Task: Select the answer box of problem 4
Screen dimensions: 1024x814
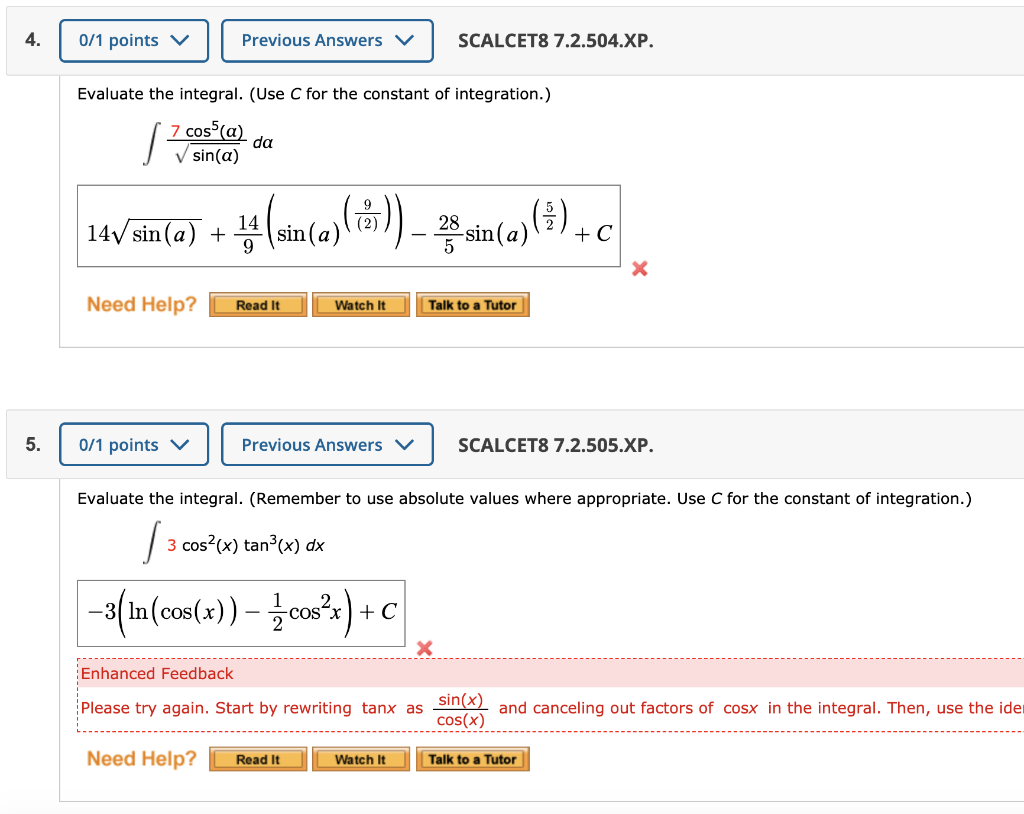Action: coord(348,226)
